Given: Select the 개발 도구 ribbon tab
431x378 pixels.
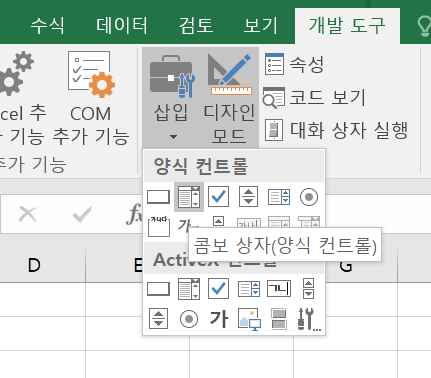Looking at the screenshot, I should pyautogui.click(x=347, y=25).
